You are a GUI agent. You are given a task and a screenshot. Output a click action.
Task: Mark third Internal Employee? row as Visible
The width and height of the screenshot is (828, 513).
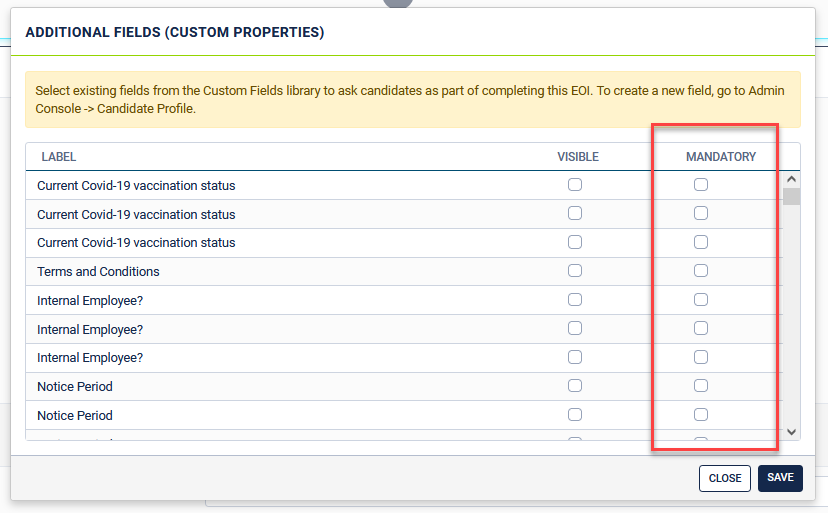tap(575, 357)
